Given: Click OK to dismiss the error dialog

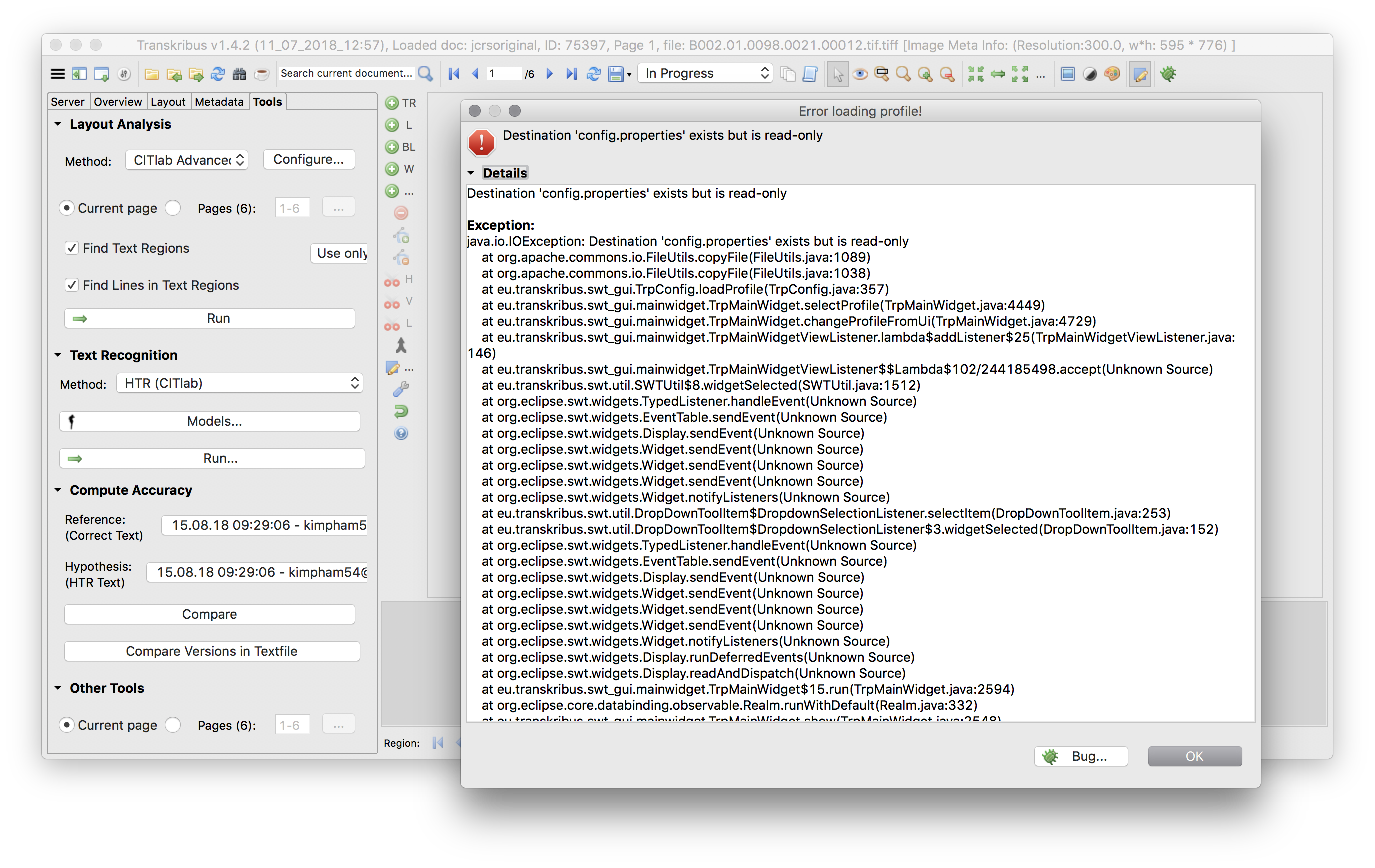Looking at the screenshot, I should point(1194,756).
